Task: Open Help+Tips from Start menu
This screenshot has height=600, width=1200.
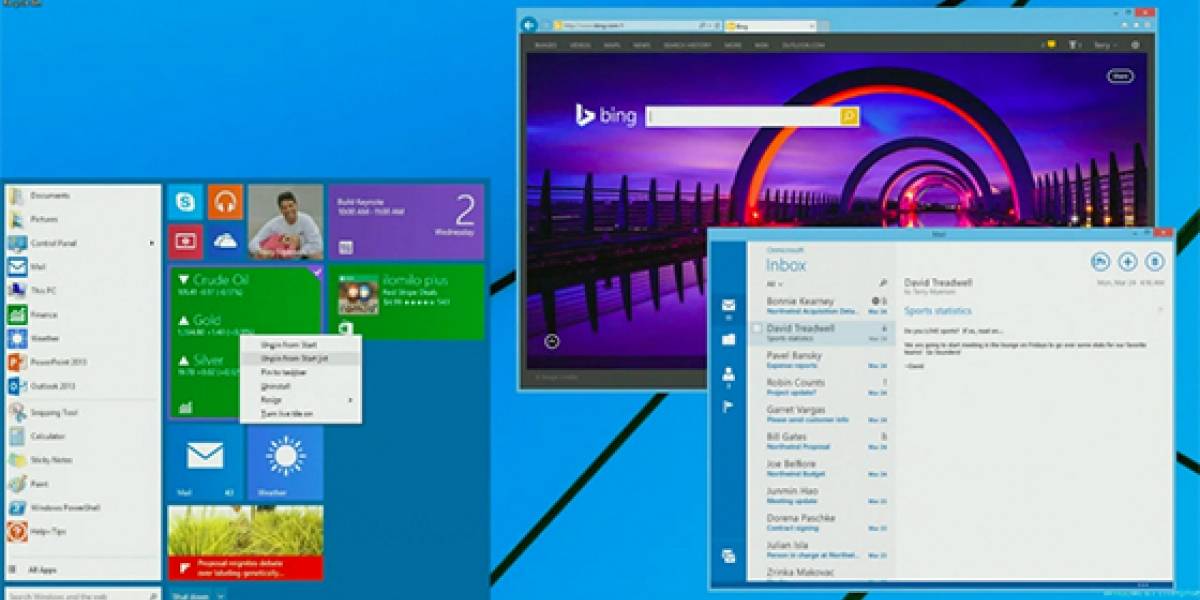Action: [x=82, y=532]
